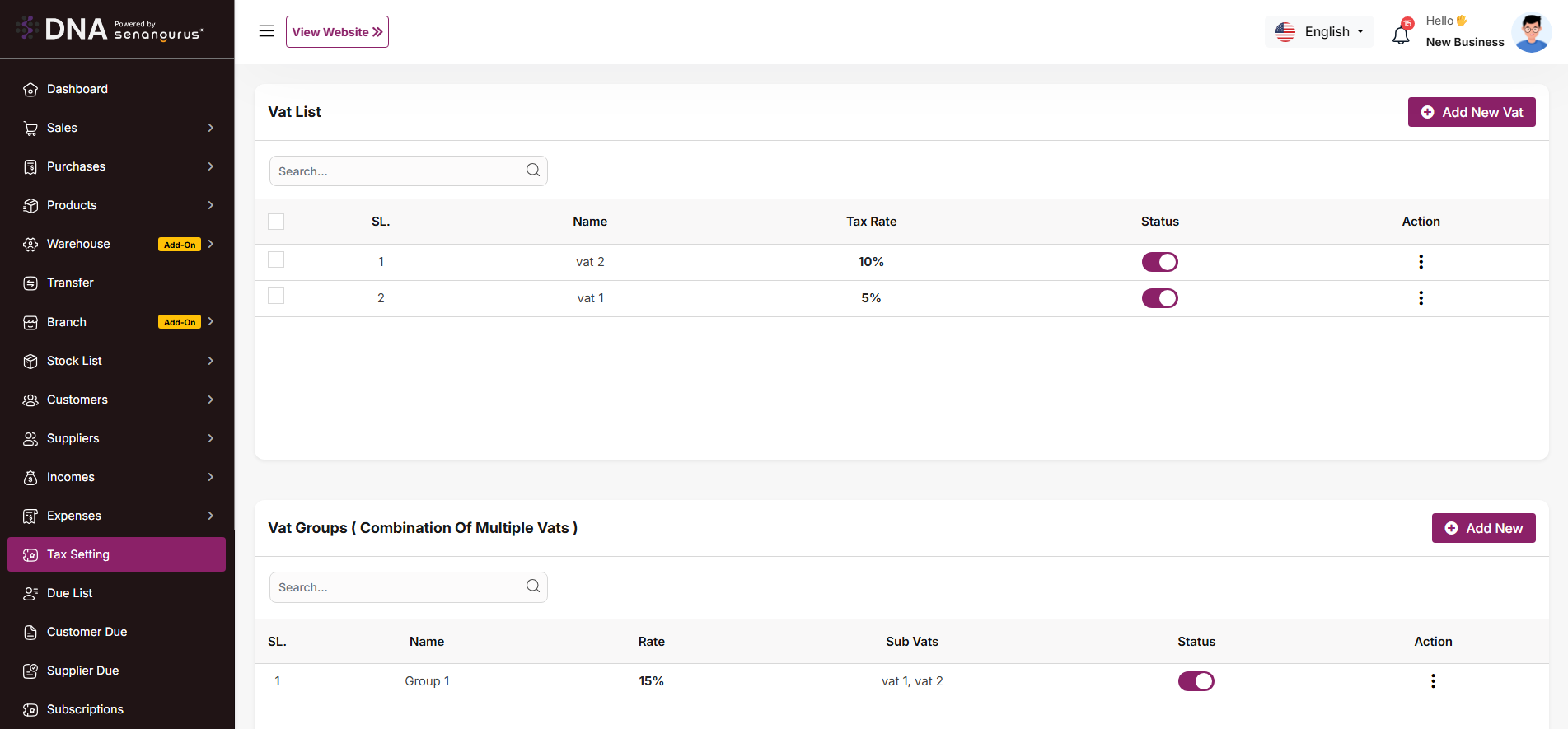Toggle status switch for vat 2
The width and height of the screenshot is (1568, 729).
coord(1159,262)
